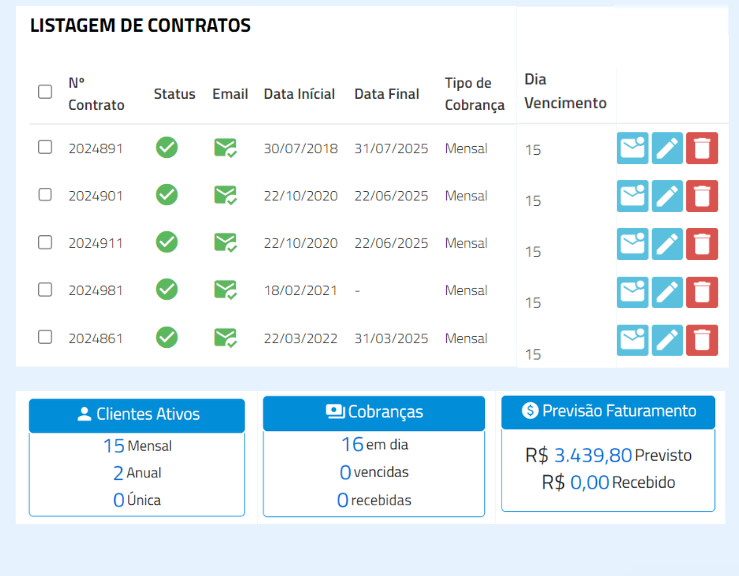
Task: Click the 15 Mensal active clients count
Action: point(138,446)
